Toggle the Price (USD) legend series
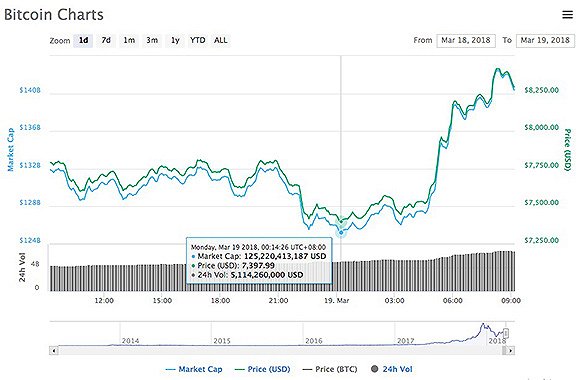Screen dimensions: 580x380 [x=263, y=369]
